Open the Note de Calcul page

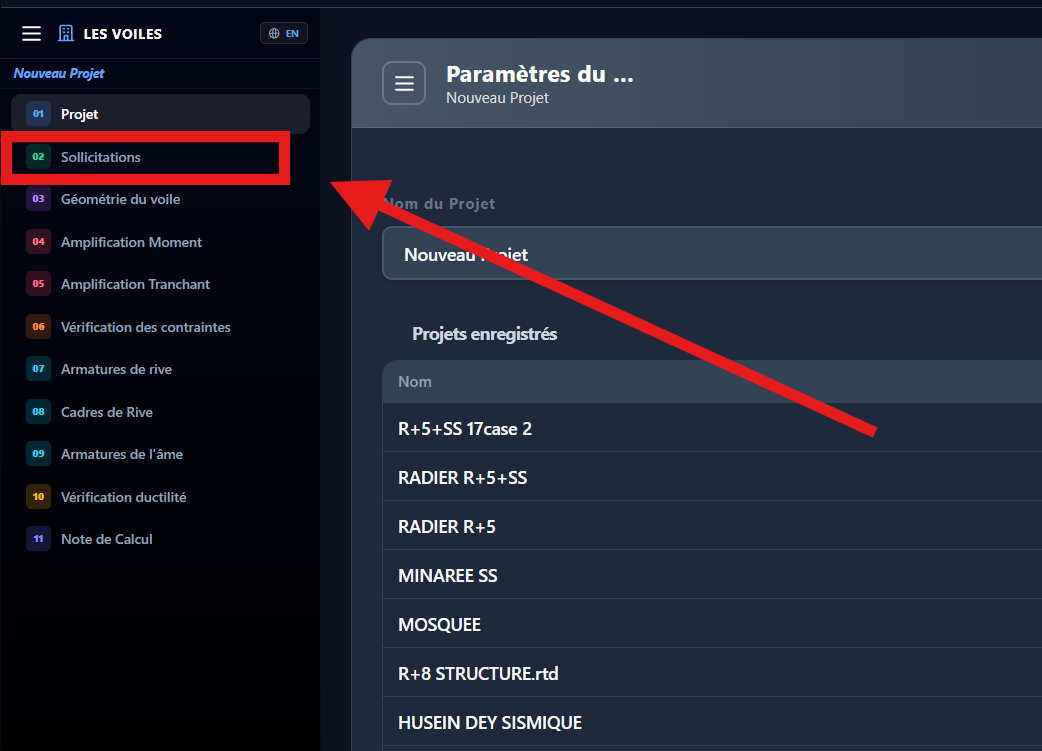click(x=106, y=539)
